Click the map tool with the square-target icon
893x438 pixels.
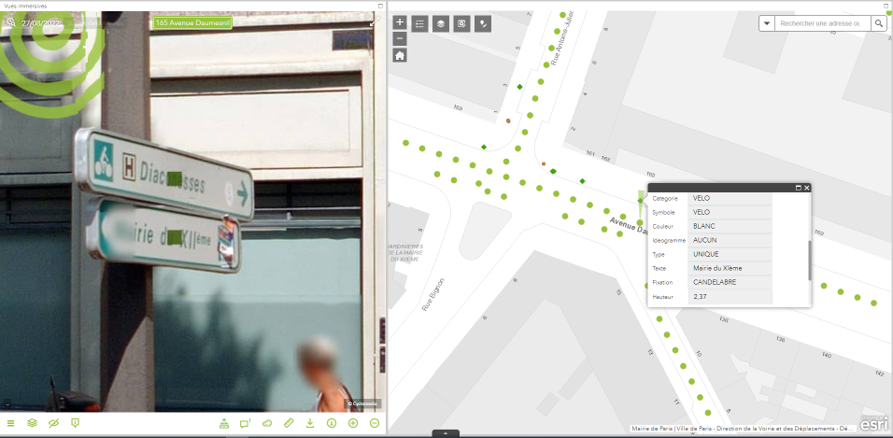[462, 23]
